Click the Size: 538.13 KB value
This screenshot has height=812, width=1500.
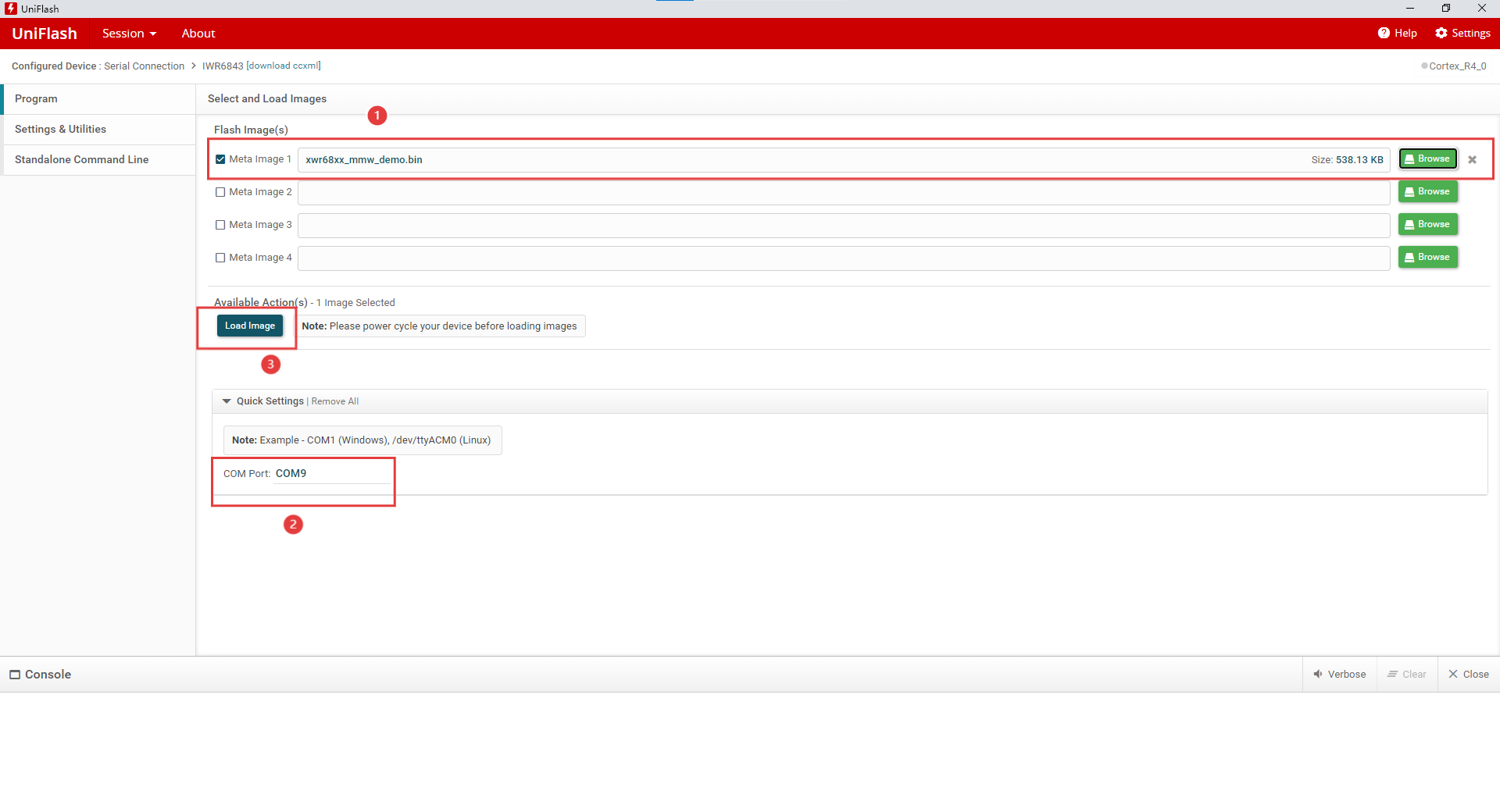(x=1348, y=160)
